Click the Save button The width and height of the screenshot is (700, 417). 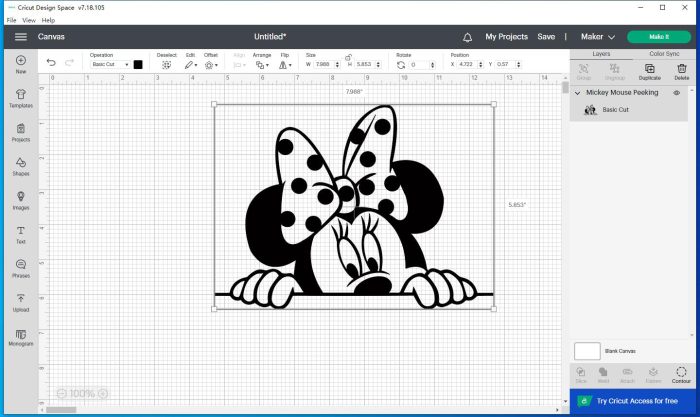[x=546, y=37]
